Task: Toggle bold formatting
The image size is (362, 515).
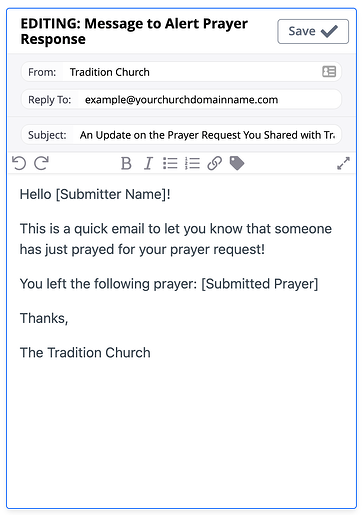Action: [126, 163]
